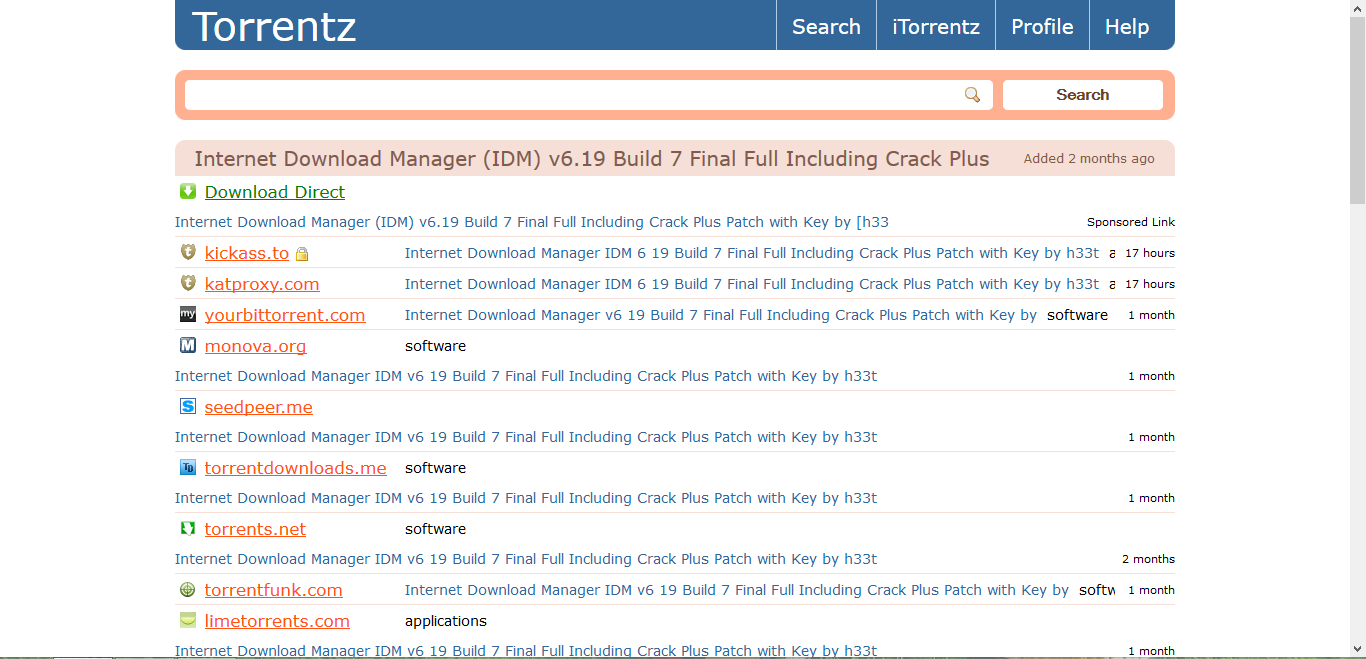The width and height of the screenshot is (1366, 659).
Task: Click the scrollbar up arrow
Action: point(1358,8)
